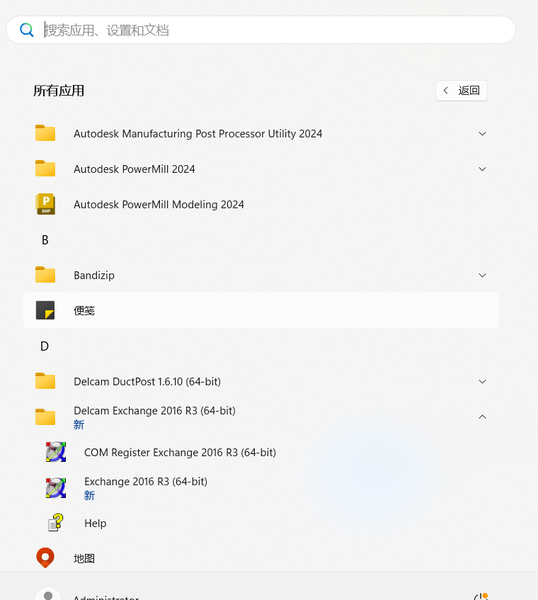Image resolution: width=538 pixels, height=600 pixels.
Task: Click the 返回 back button
Action: tap(461, 91)
